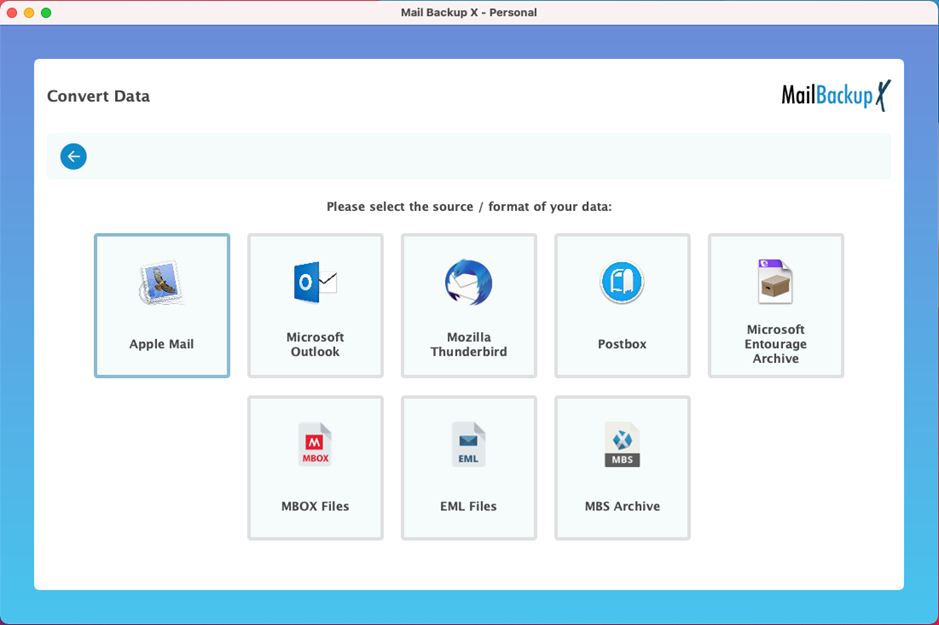
Task: Click the "EML Files" label
Action: tap(468, 506)
